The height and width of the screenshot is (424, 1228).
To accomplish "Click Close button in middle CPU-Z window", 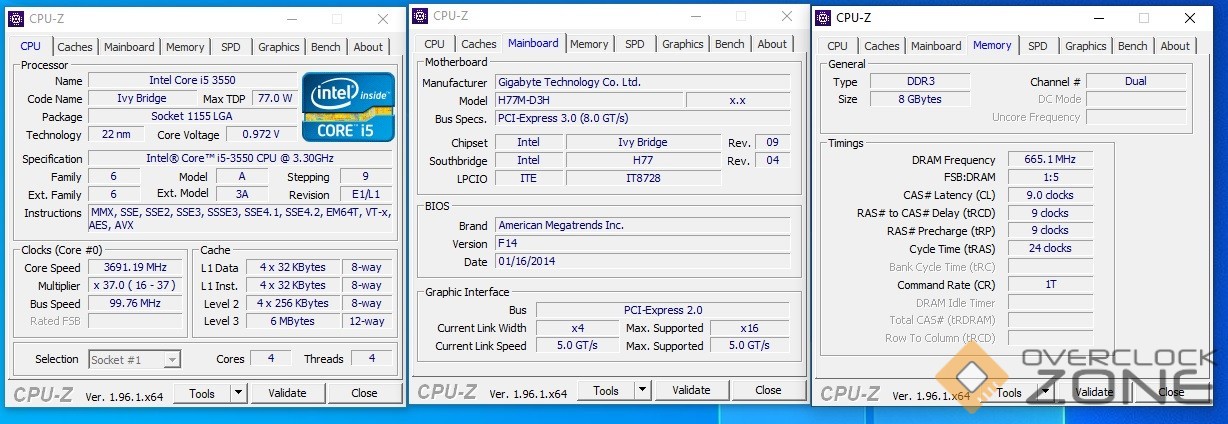I will 768,391.
